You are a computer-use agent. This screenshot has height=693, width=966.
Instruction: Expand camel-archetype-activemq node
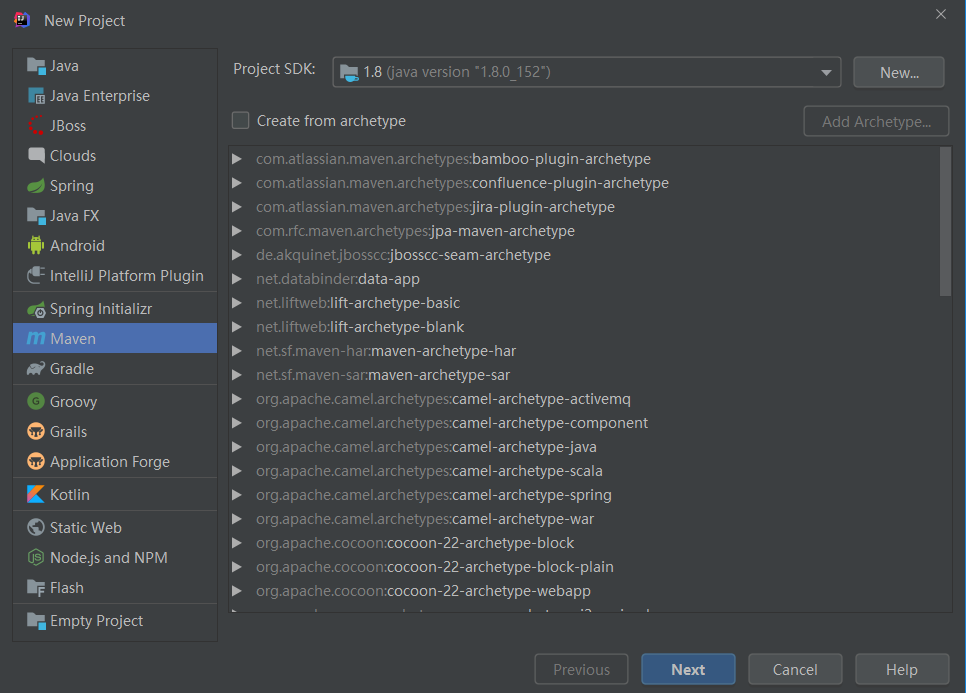point(237,399)
